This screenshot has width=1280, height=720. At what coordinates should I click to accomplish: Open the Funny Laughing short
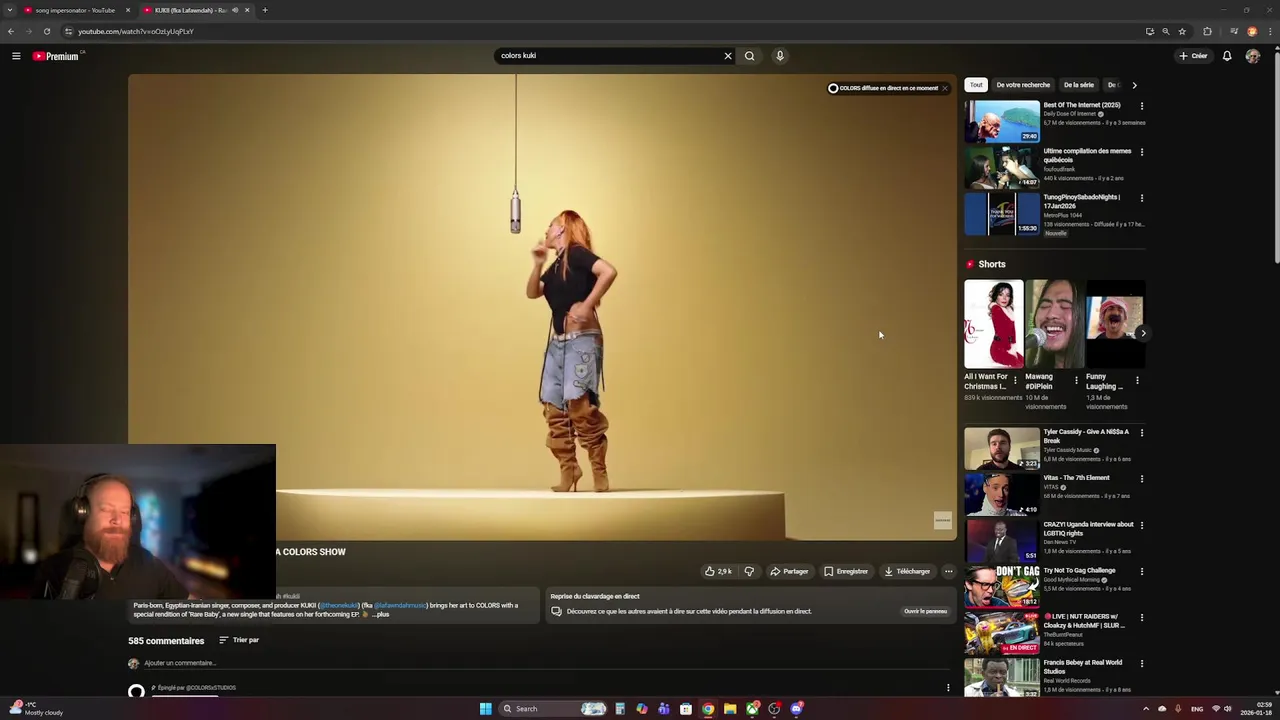(1114, 324)
